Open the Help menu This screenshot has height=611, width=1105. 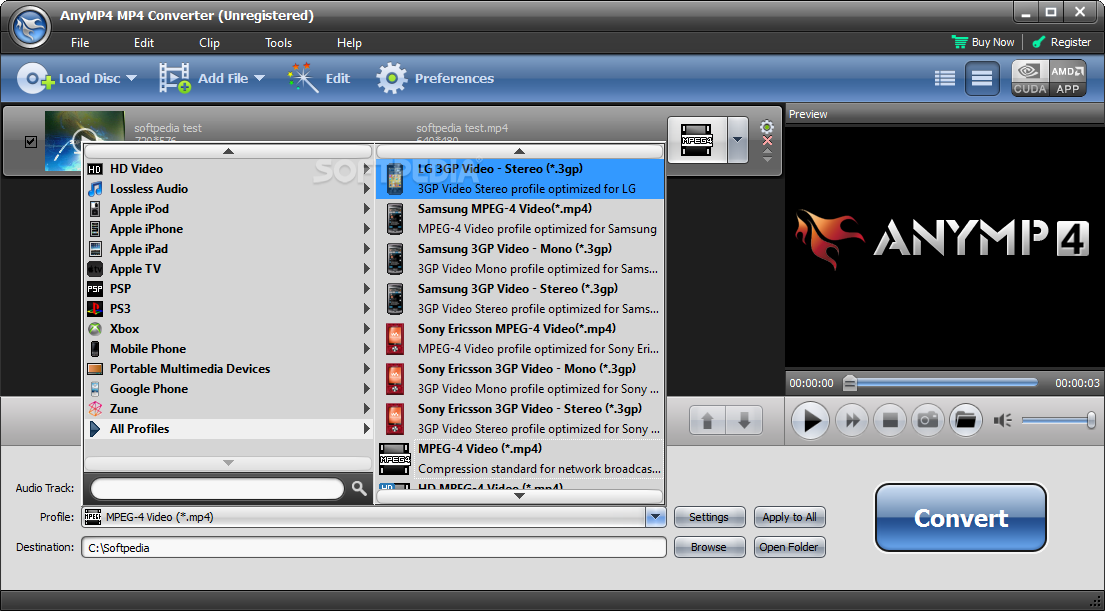(349, 43)
